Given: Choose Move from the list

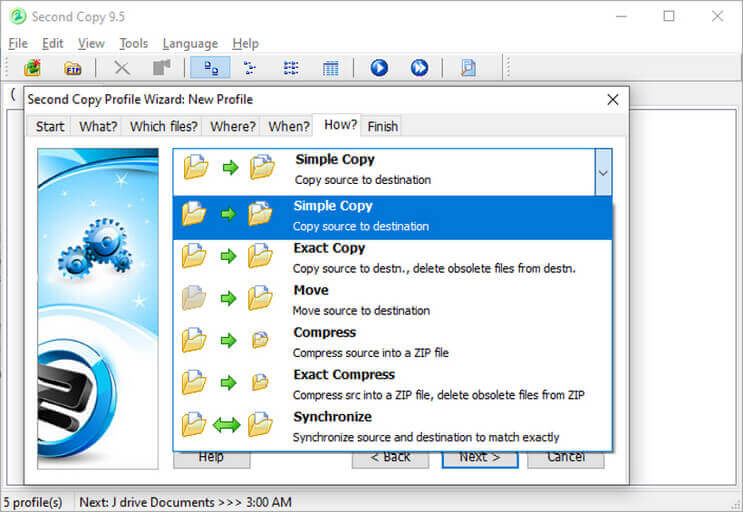Looking at the screenshot, I should 392,301.
